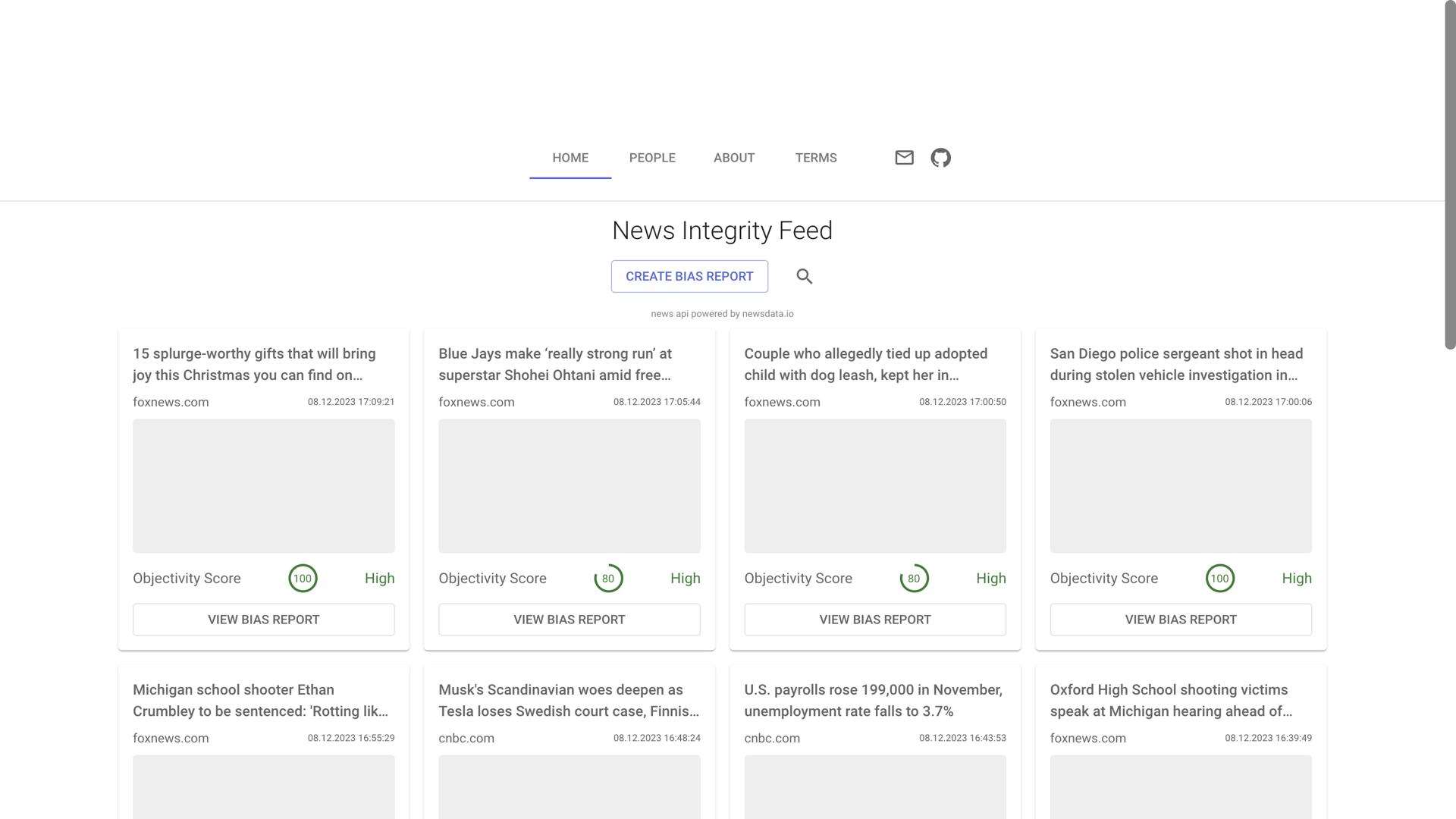Click the email envelope icon
Image resolution: width=1456 pixels, height=819 pixels.
tap(904, 158)
